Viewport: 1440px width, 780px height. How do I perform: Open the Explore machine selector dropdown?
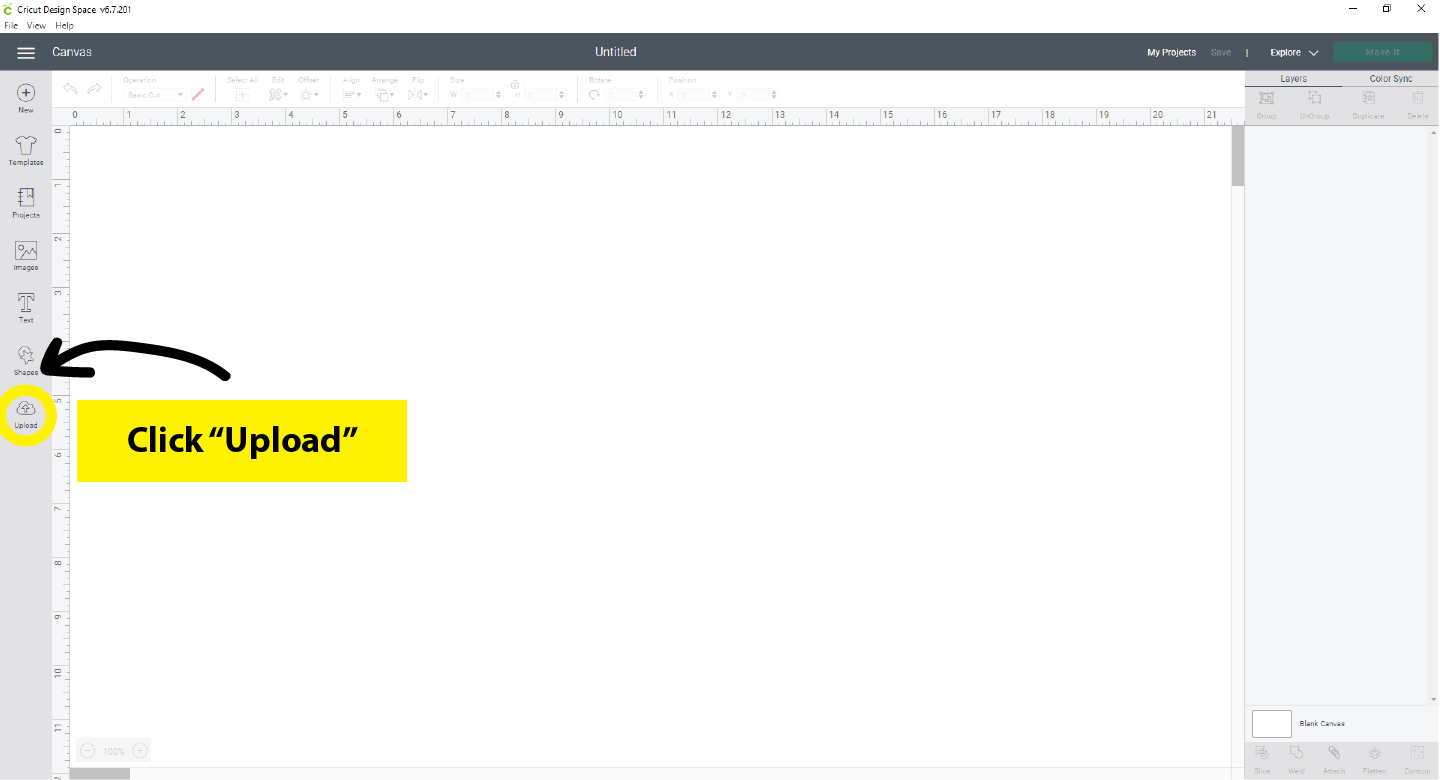pyautogui.click(x=1294, y=52)
